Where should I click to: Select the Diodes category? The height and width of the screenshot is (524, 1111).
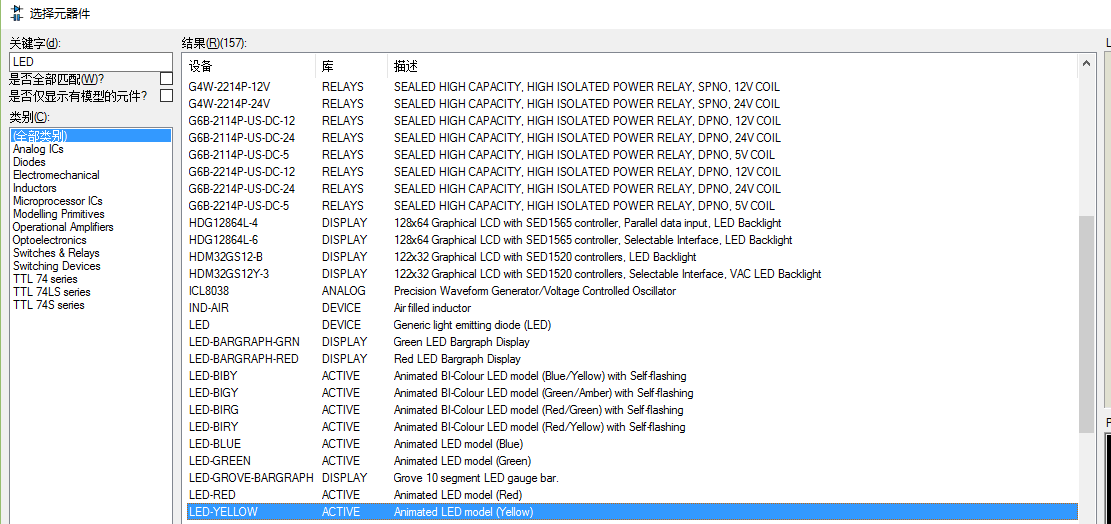pyautogui.click(x=91, y=162)
